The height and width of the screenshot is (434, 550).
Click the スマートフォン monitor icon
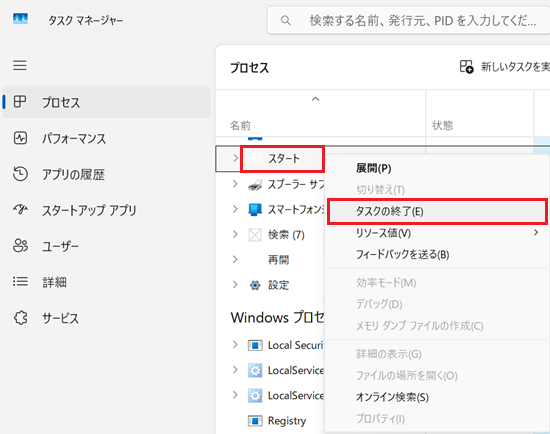click(255, 210)
